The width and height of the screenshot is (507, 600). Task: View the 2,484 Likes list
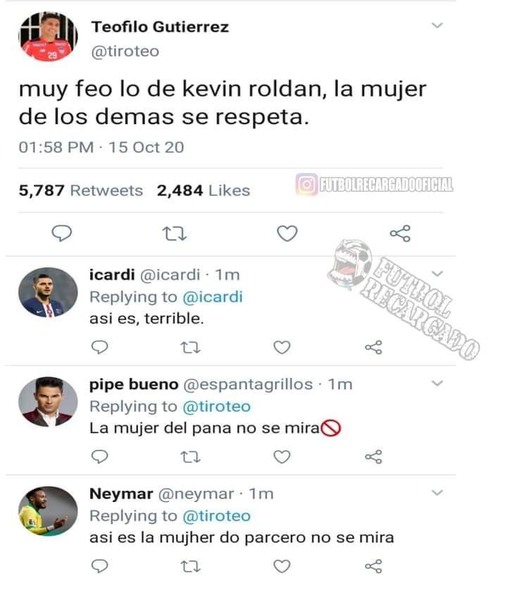point(203,191)
